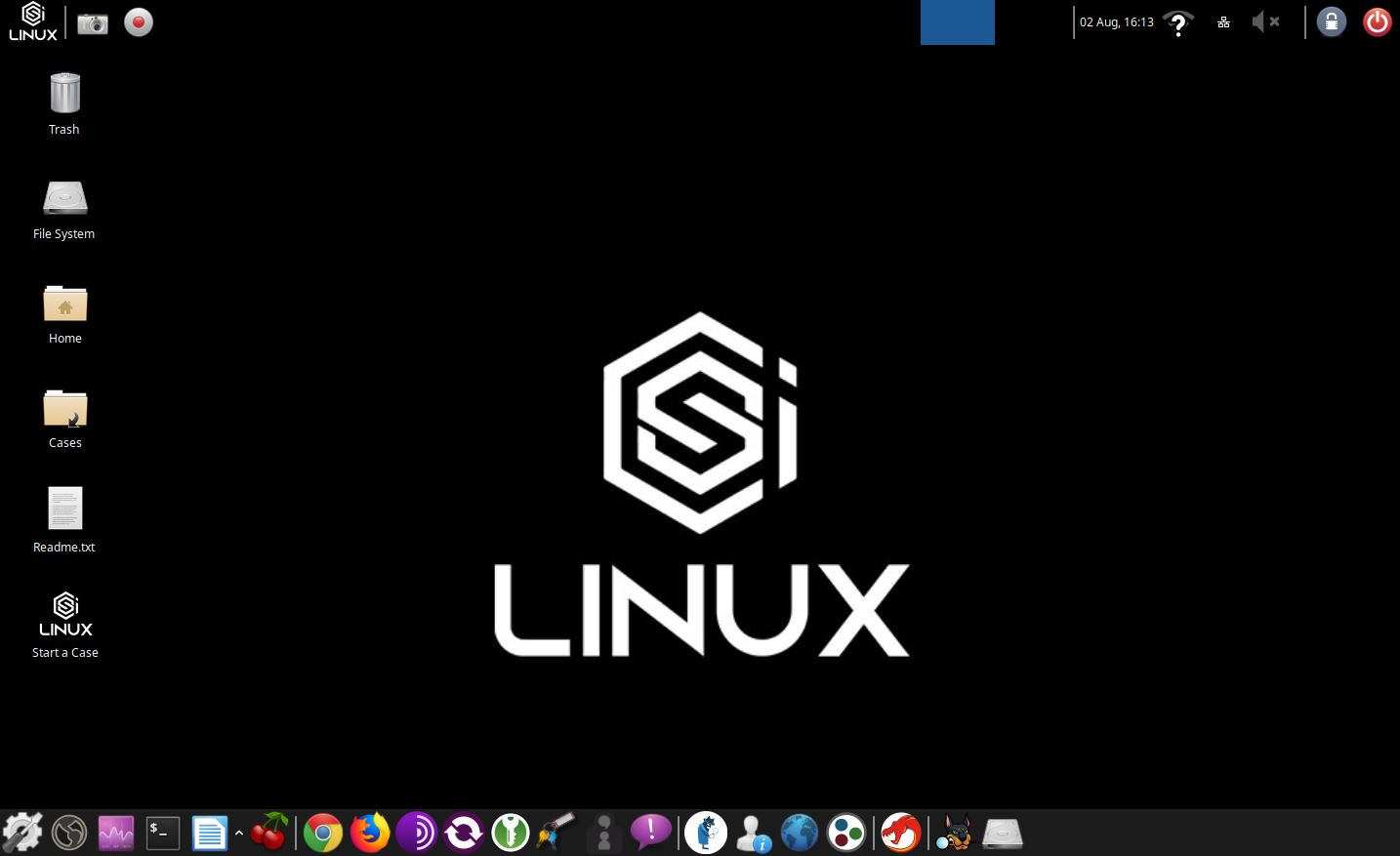The image size is (1400, 856).
Task: Launch Google Chrome from the dock
Action: click(x=323, y=833)
